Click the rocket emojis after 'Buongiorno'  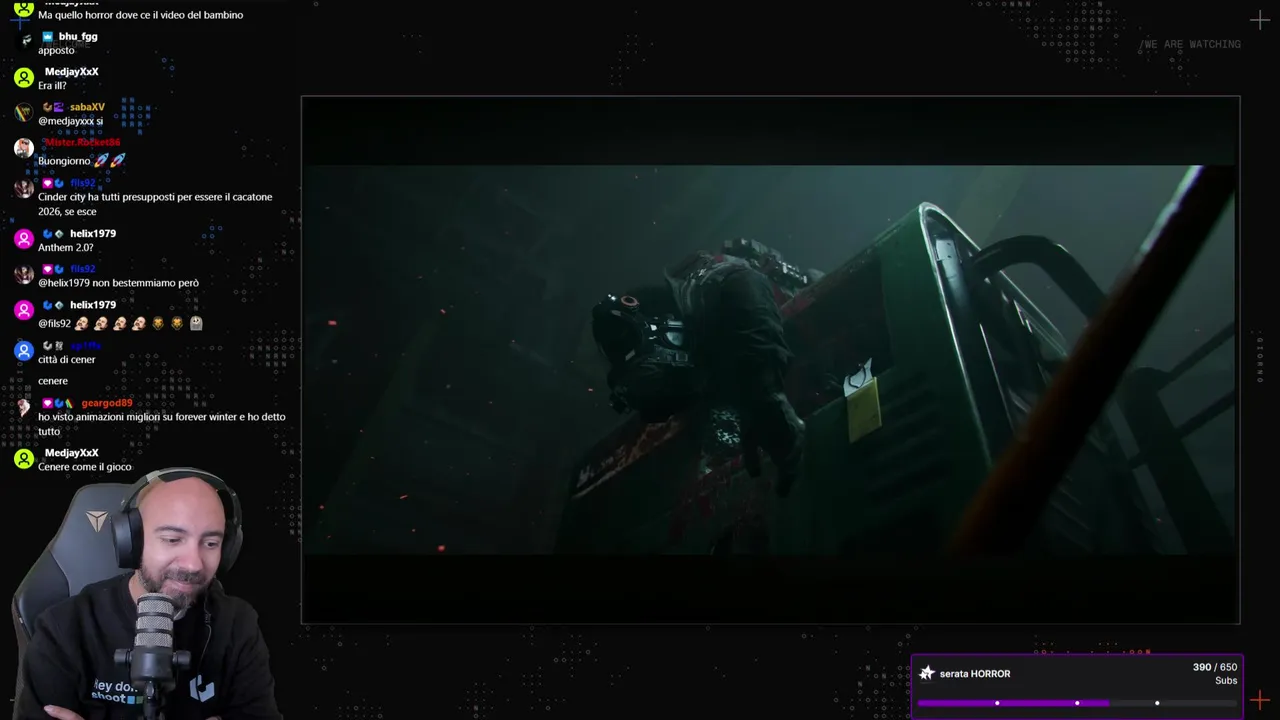click(110, 160)
